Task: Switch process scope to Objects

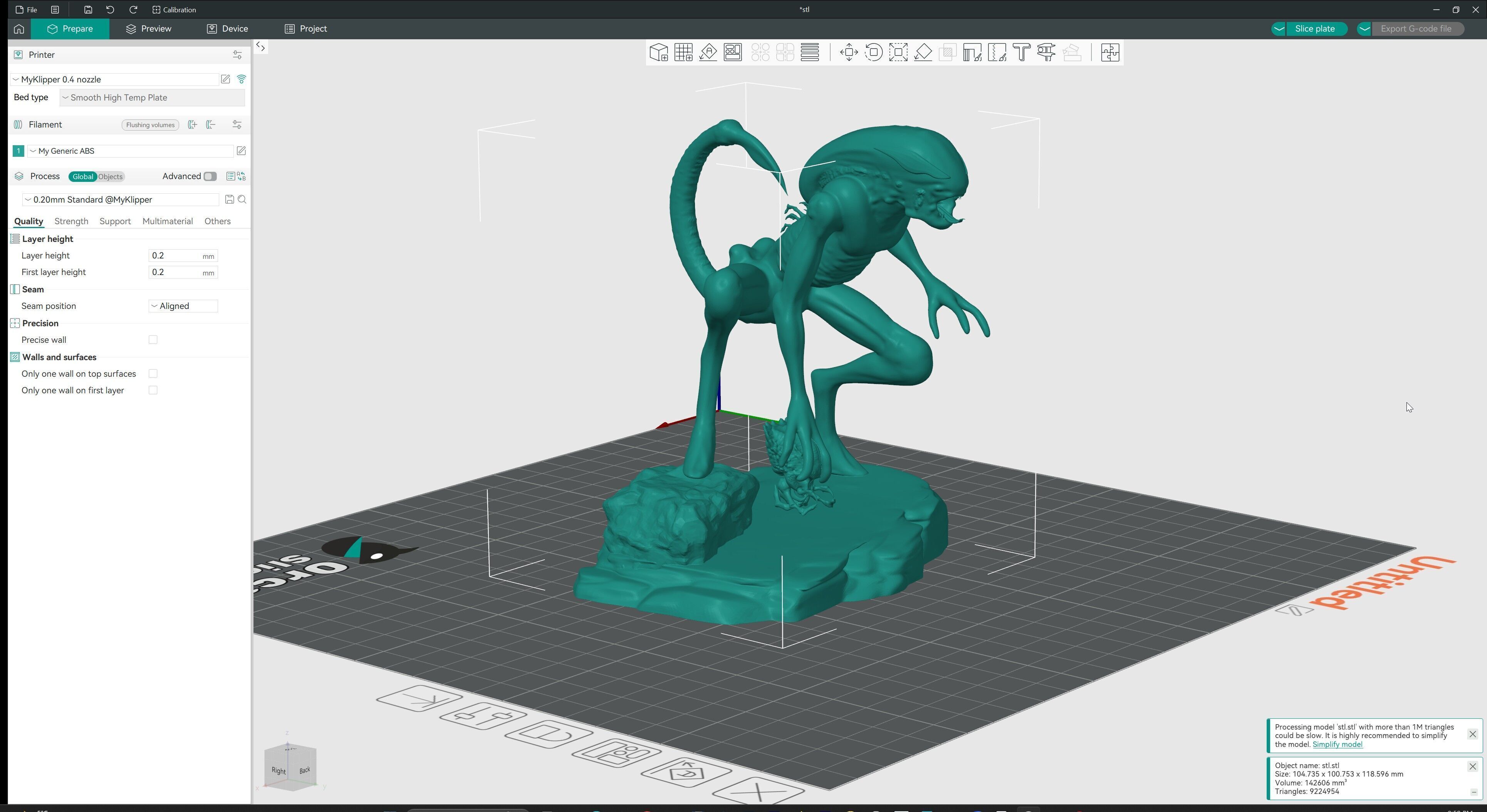Action: point(110,176)
